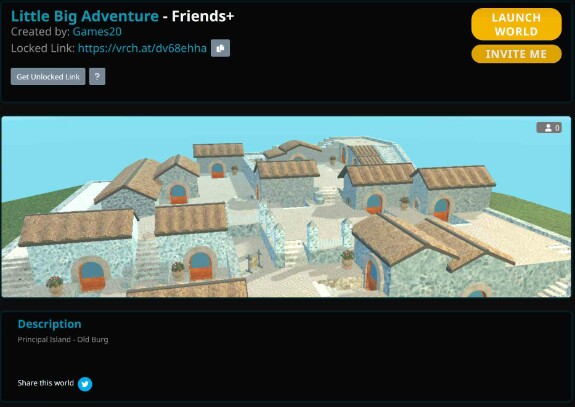
Task: Click the Invite Me button
Action: pos(516,54)
